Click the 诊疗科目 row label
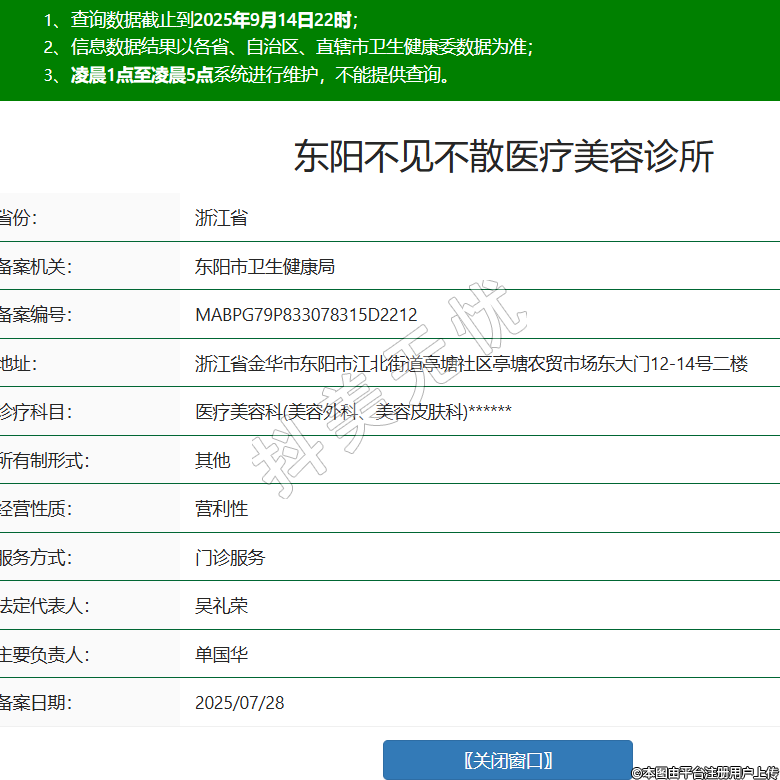 tap(36, 412)
